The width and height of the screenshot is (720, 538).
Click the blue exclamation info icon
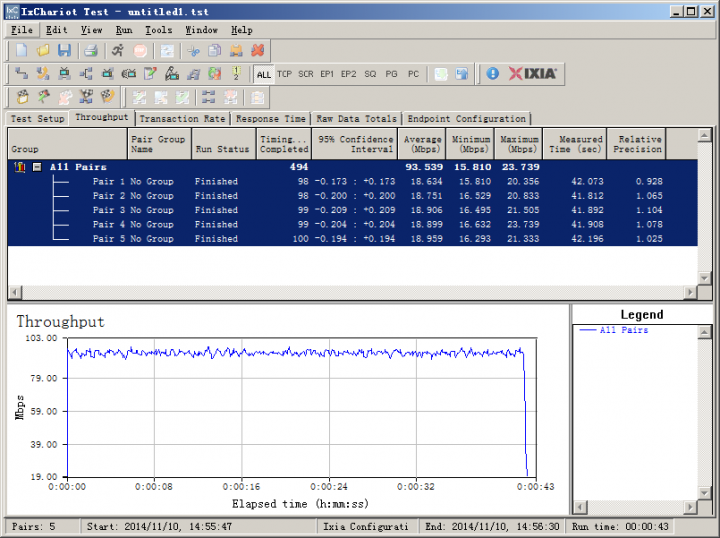pos(492,73)
